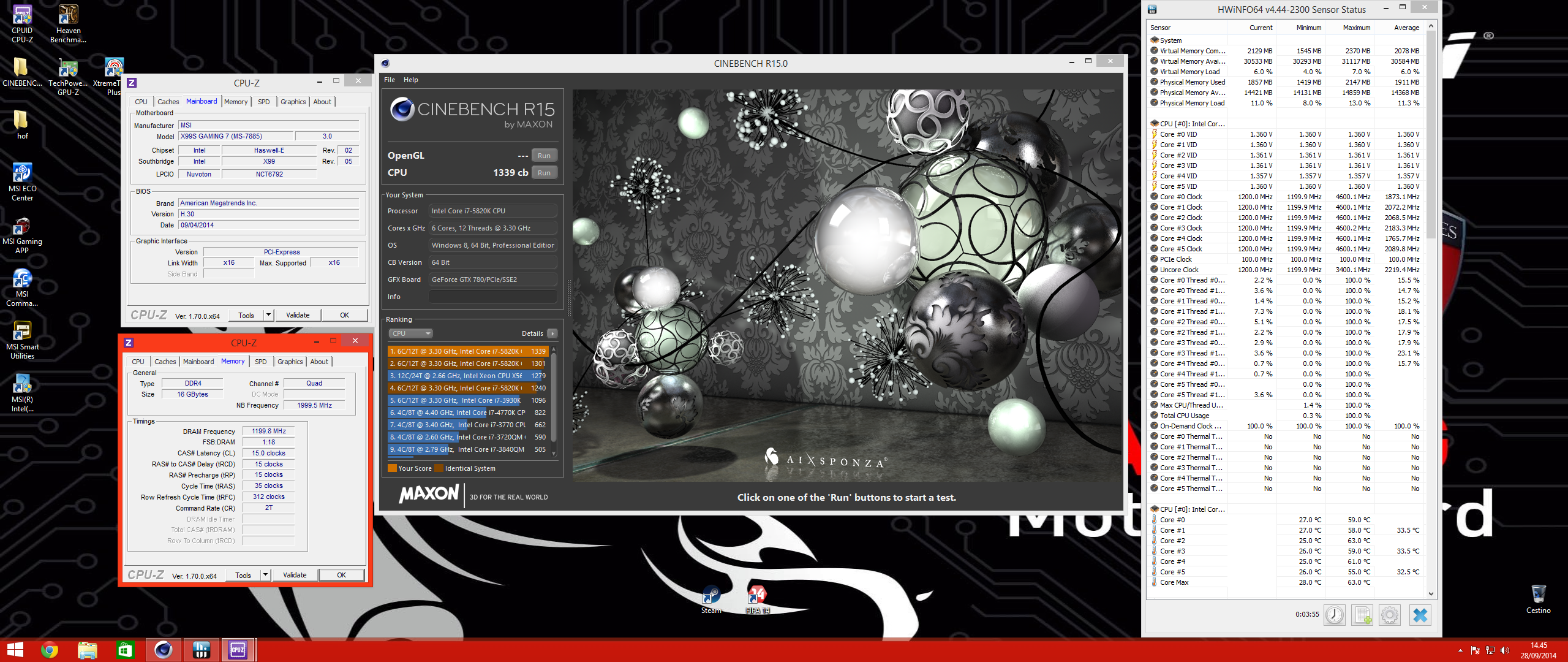The width and height of the screenshot is (1568, 662).
Task: Launch the FIFA 14 desktop shortcut
Action: pyautogui.click(x=758, y=600)
